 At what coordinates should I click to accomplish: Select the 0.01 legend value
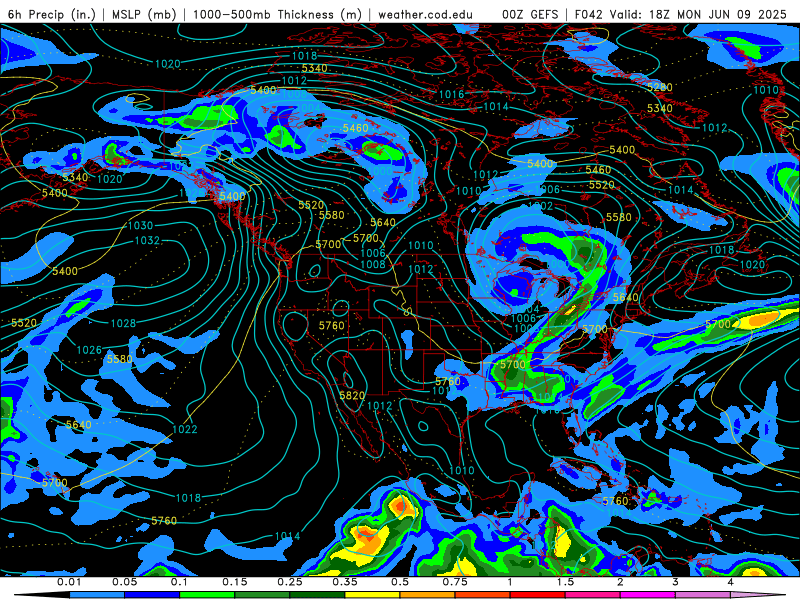[69, 582]
